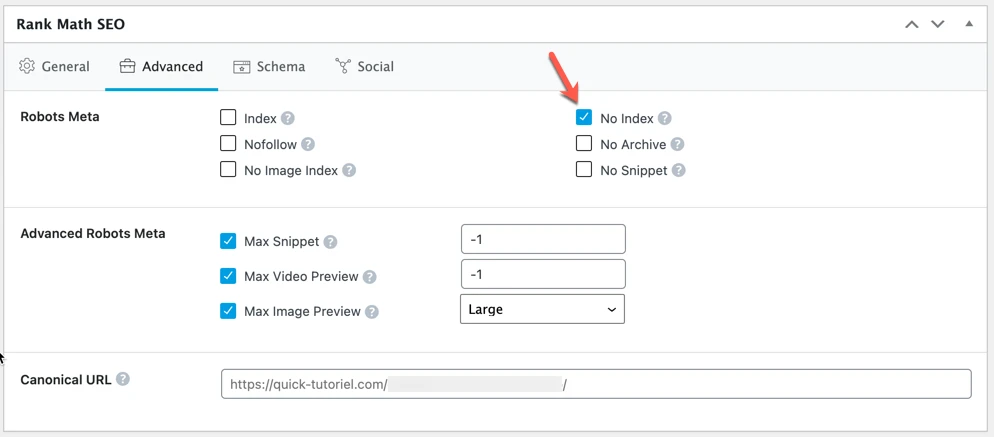Viewport: 994px width, 437px height.
Task: Uncheck the No Index checkbox
Action: point(584,118)
